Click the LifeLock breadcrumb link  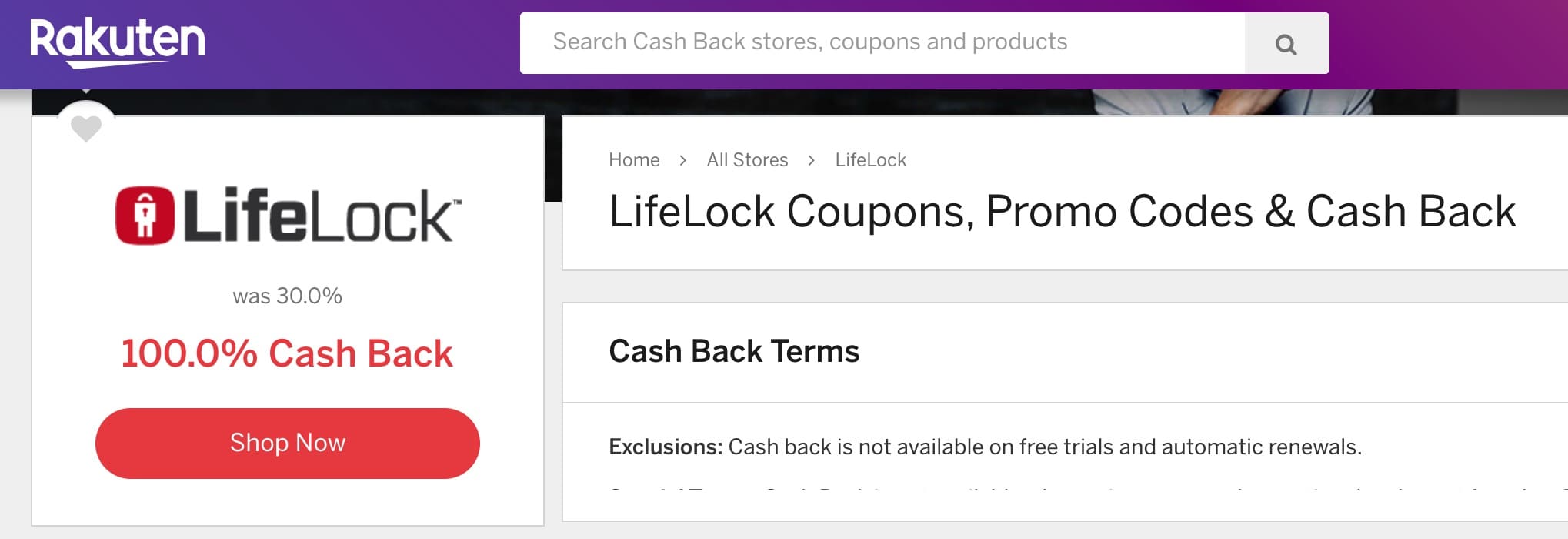point(870,160)
